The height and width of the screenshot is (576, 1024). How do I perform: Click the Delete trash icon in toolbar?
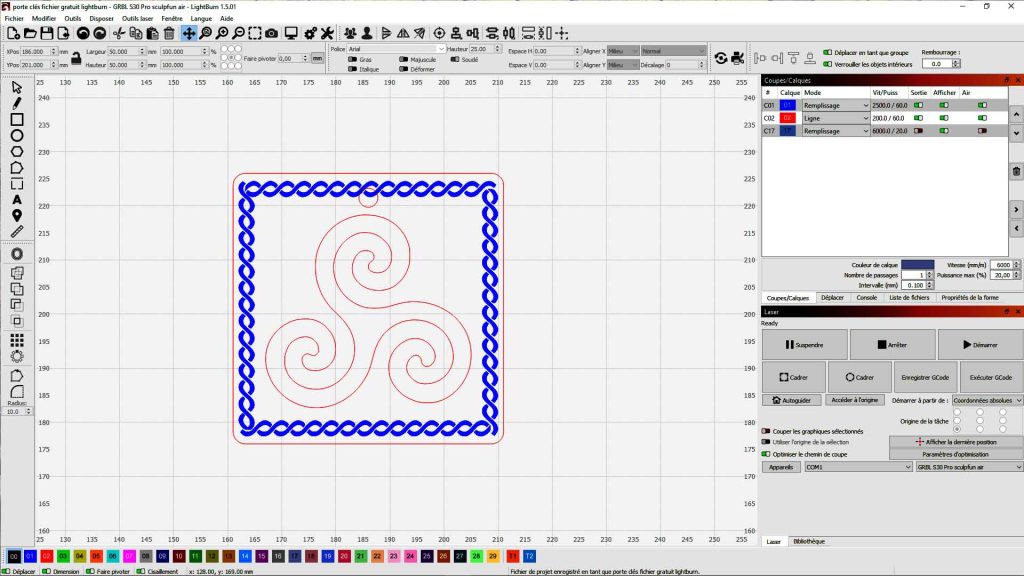click(x=169, y=33)
